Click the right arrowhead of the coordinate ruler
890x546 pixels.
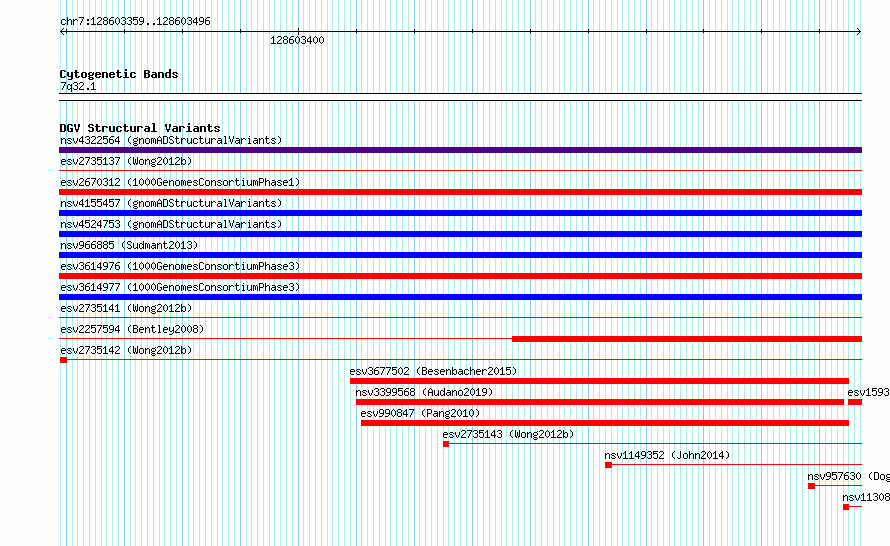tap(859, 31)
